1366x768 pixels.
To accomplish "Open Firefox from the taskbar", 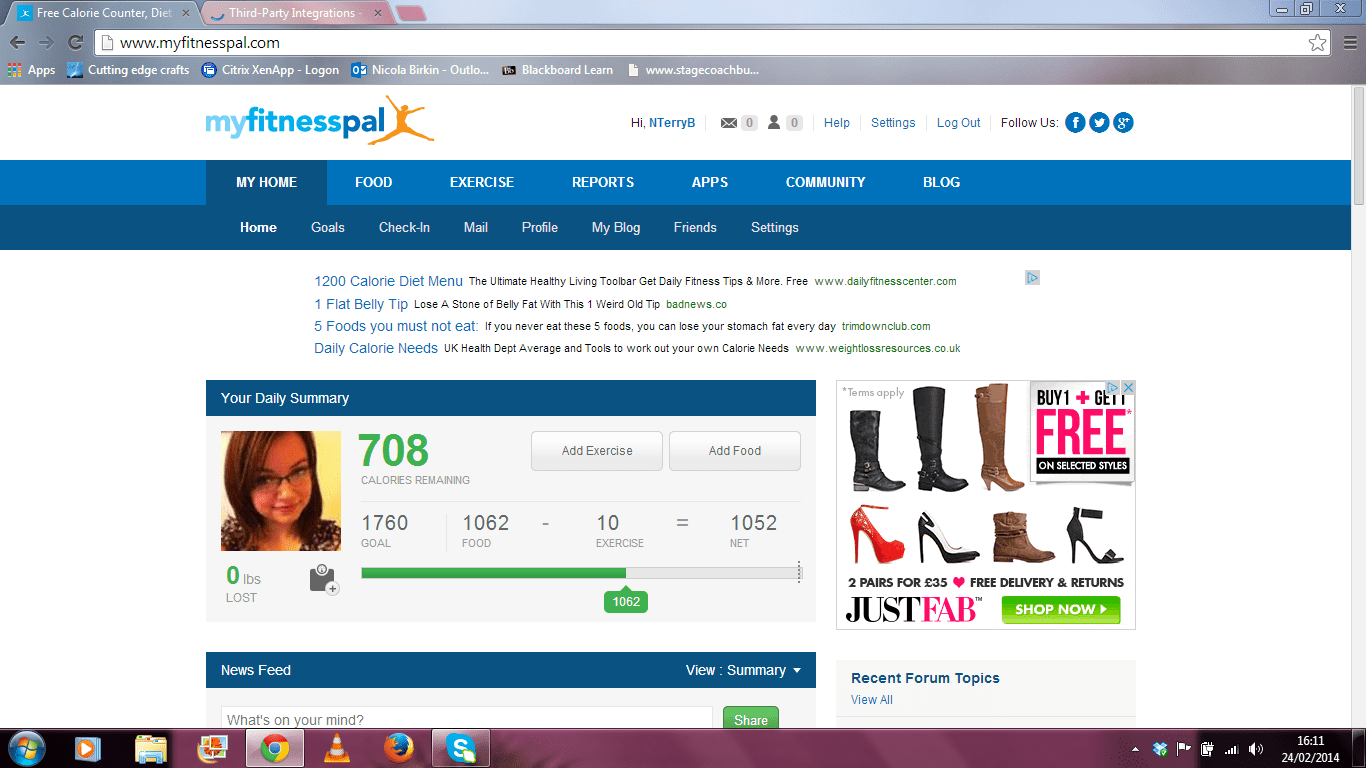I will pyautogui.click(x=399, y=747).
